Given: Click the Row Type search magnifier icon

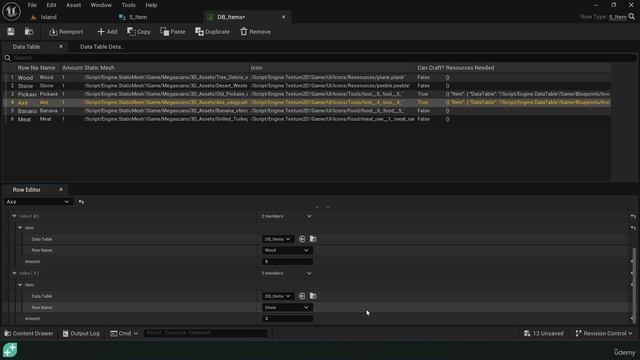Looking at the screenshot, I should (632, 17).
